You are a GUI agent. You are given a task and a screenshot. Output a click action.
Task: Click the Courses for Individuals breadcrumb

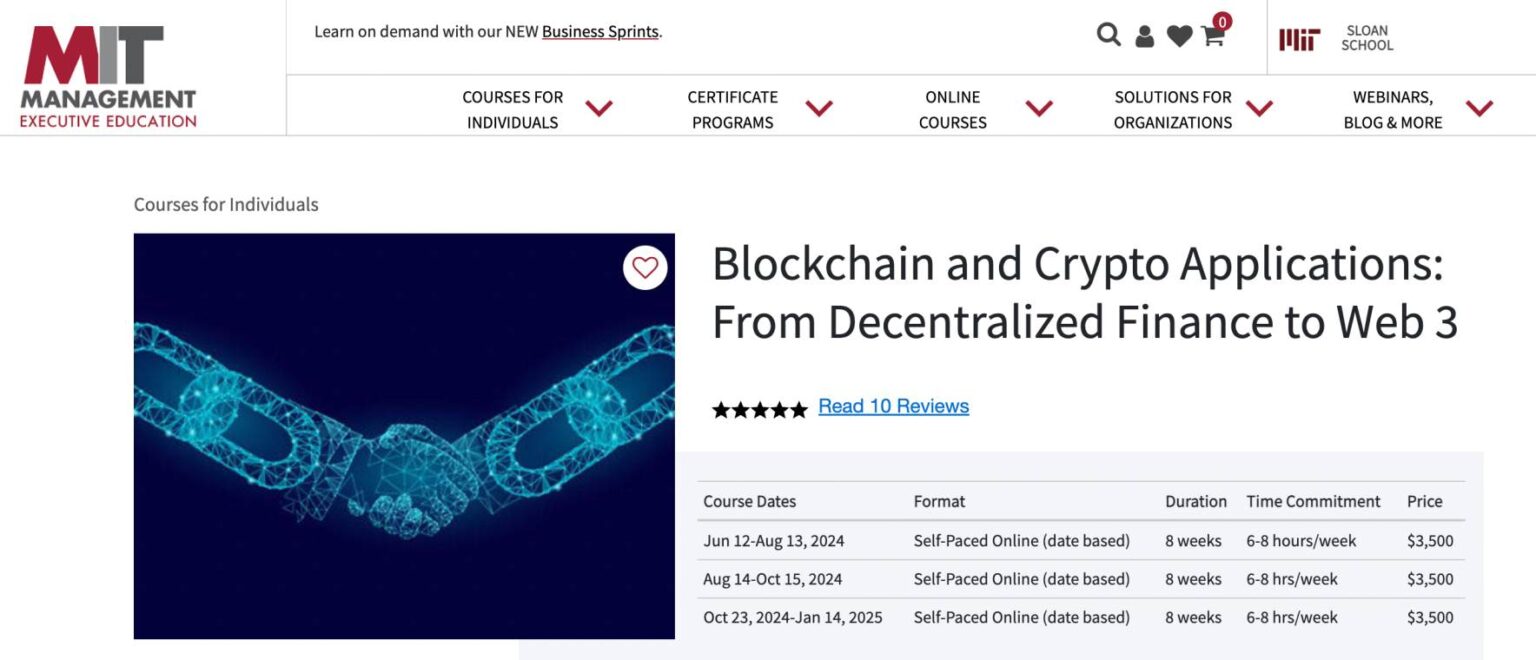(x=226, y=204)
